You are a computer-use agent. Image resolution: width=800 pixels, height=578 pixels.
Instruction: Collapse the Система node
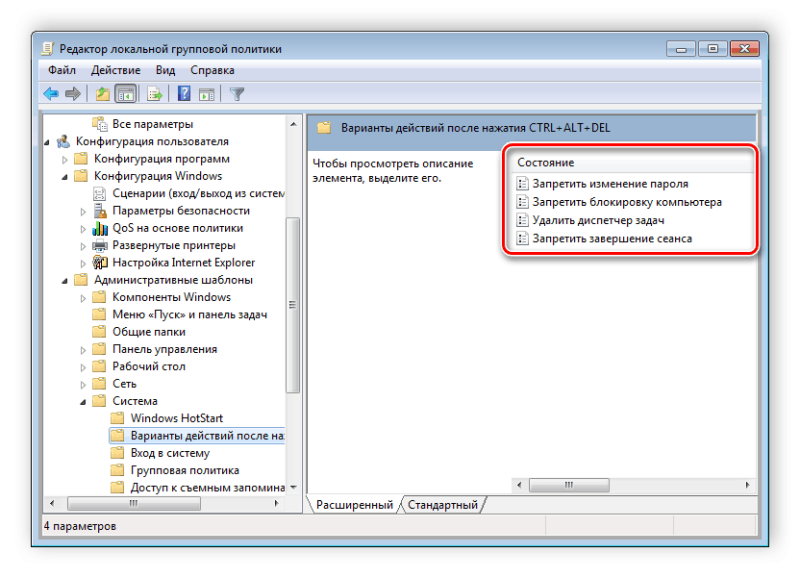(x=83, y=402)
